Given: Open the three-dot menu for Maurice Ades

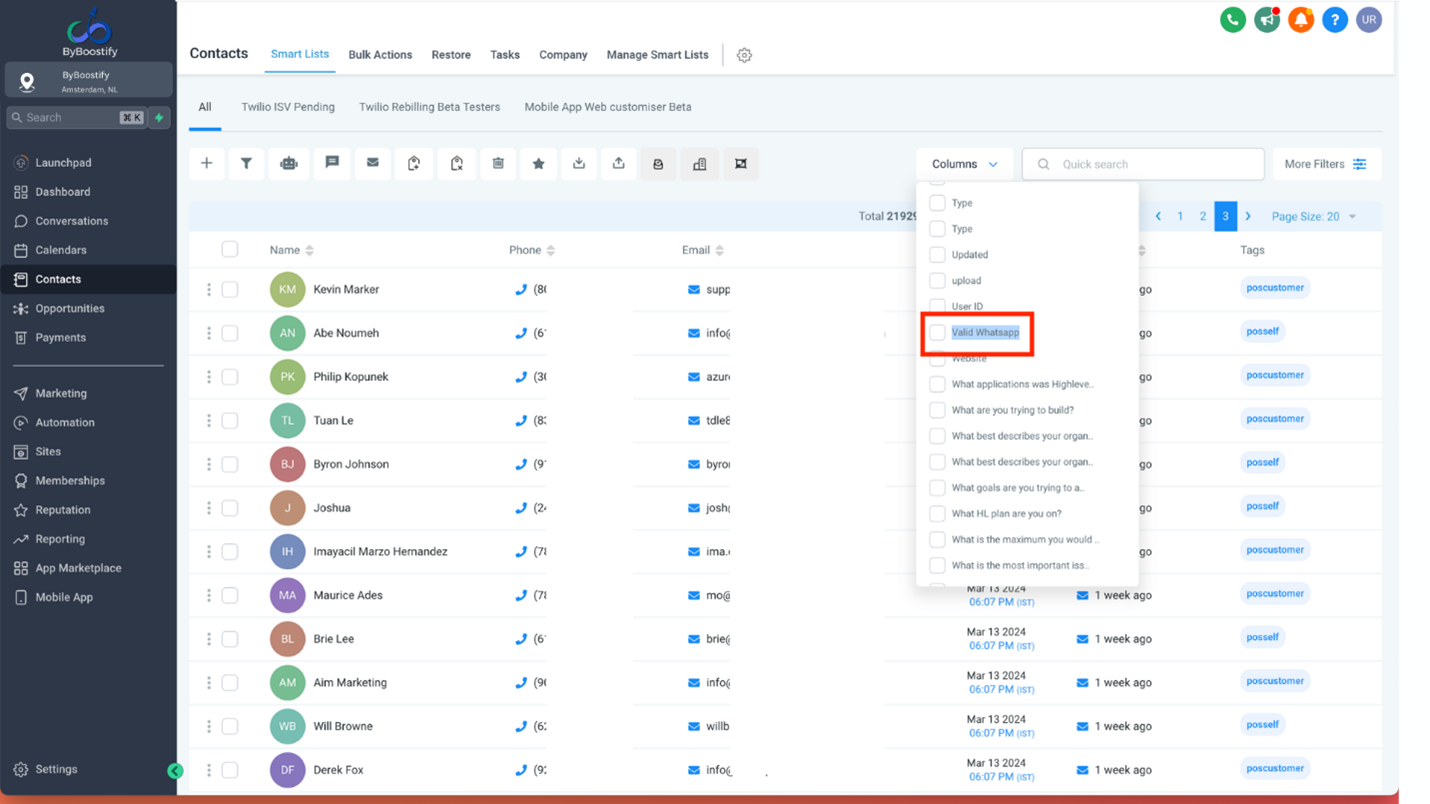Looking at the screenshot, I should click(209, 596).
